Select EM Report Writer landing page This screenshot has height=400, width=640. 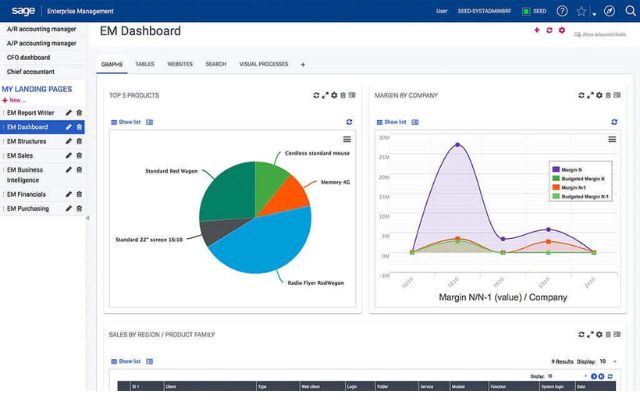point(31,113)
